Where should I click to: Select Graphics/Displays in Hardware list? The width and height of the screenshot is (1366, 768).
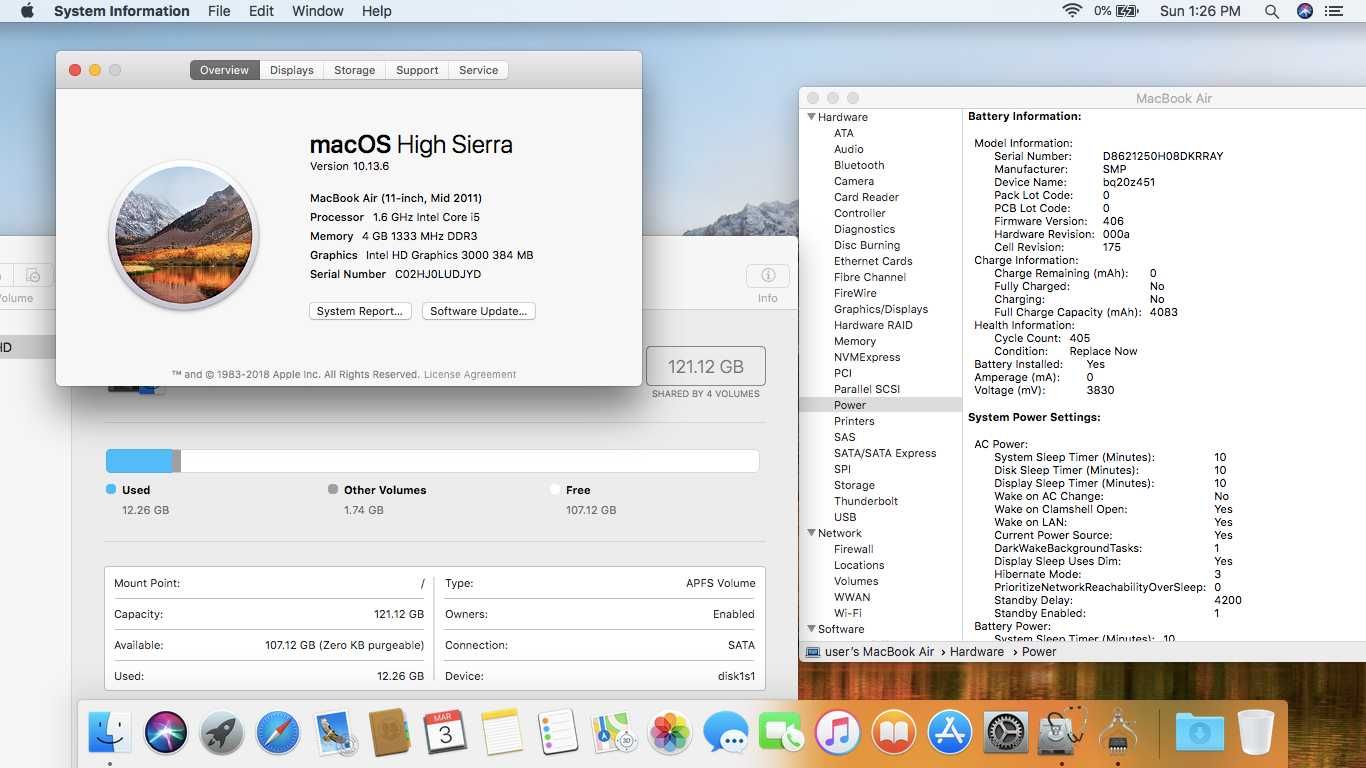tap(881, 309)
